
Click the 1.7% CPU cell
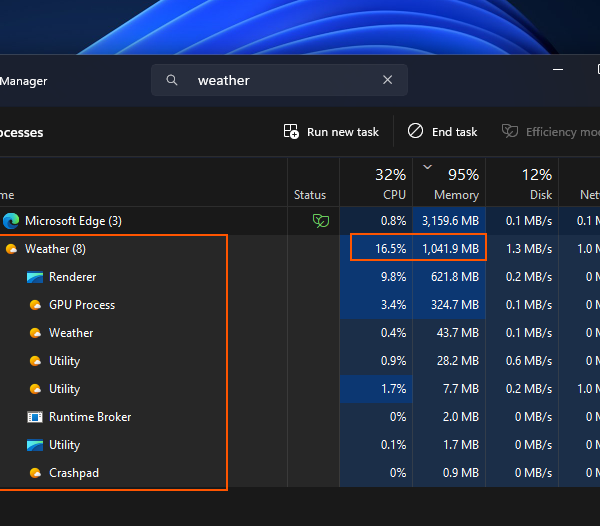click(376, 389)
